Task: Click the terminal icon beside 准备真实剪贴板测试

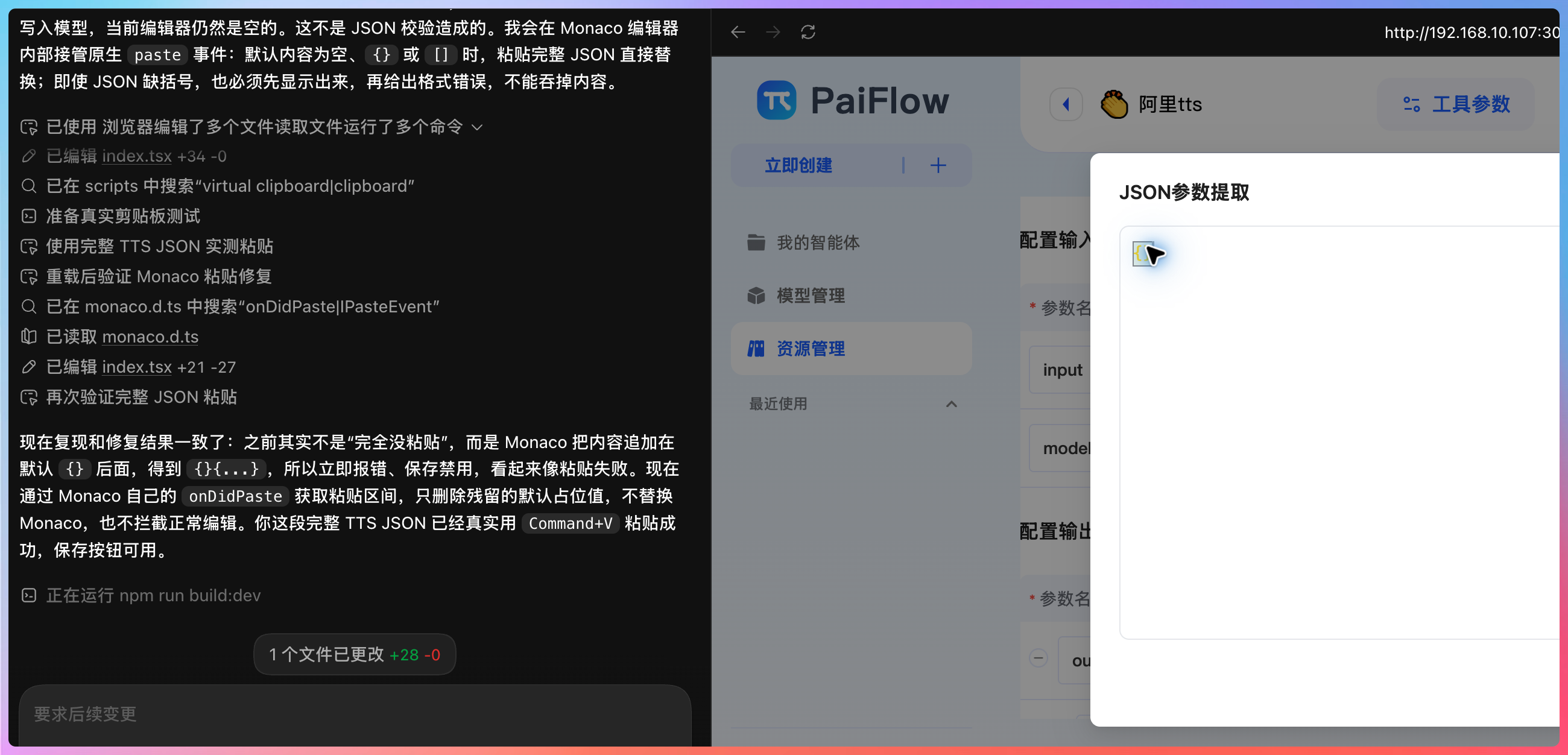Action: pos(28,216)
